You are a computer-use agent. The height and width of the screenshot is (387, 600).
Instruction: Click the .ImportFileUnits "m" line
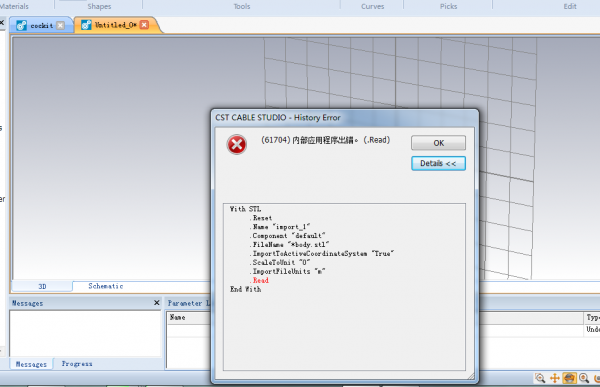click(287, 271)
